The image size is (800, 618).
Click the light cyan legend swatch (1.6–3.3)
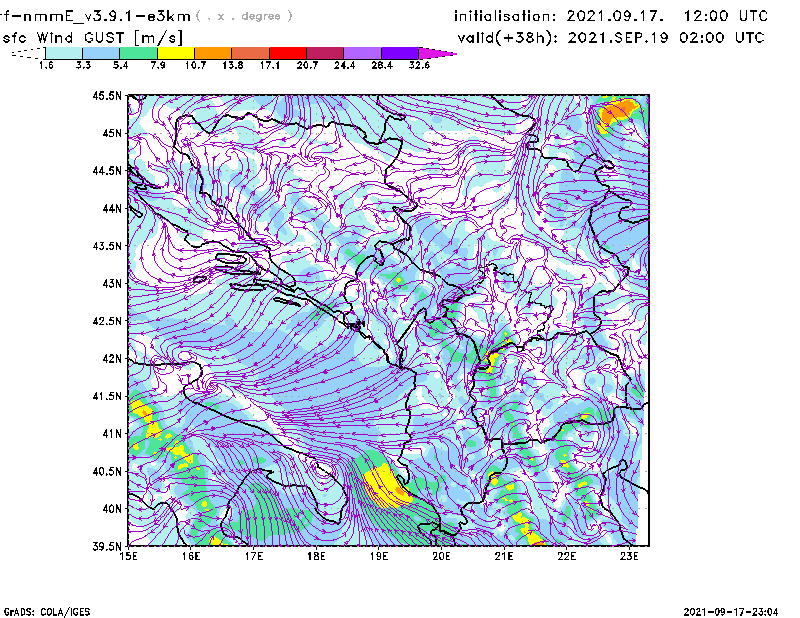(64, 53)
